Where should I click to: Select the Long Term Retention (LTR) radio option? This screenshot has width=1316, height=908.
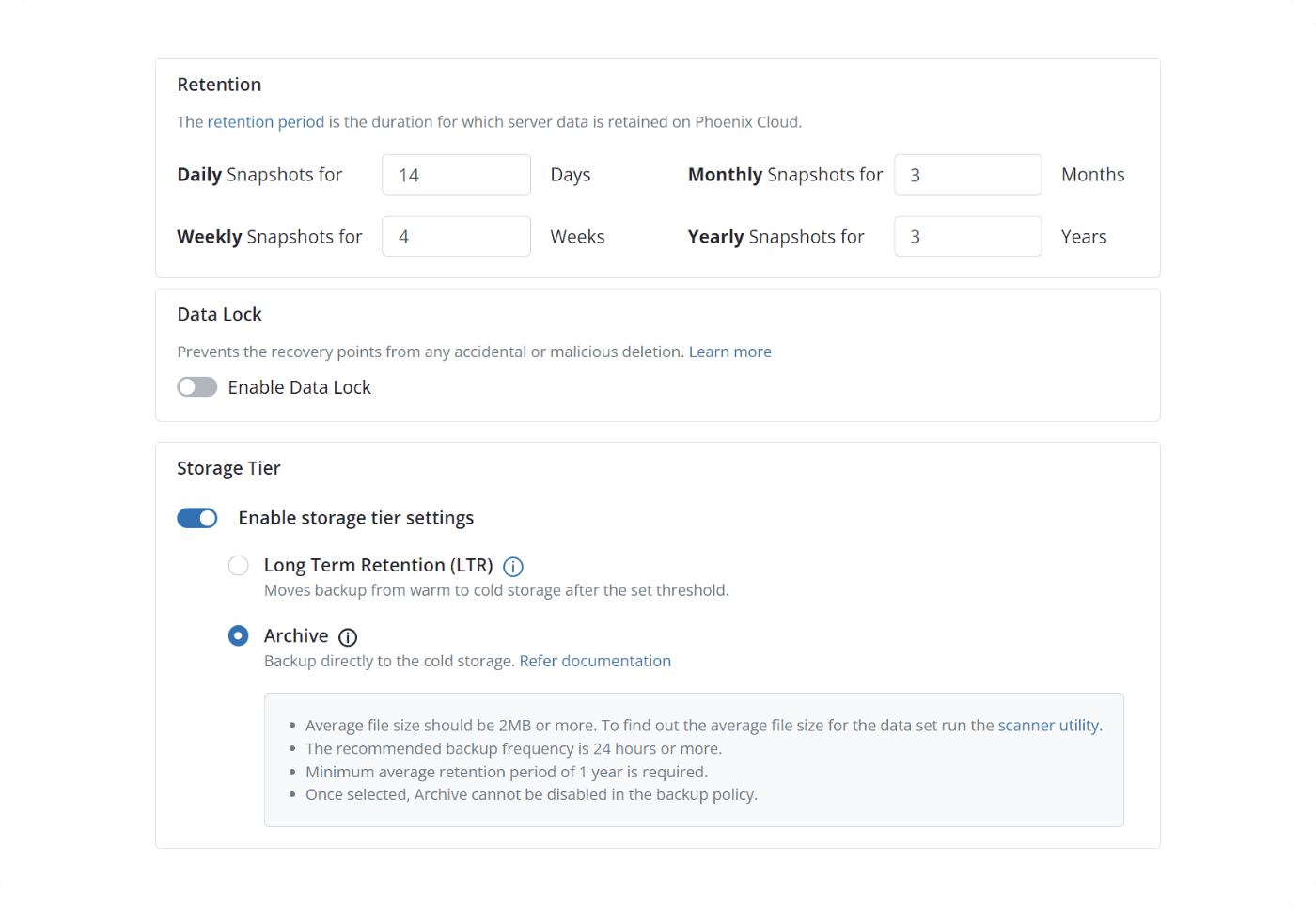pos(239,565)
